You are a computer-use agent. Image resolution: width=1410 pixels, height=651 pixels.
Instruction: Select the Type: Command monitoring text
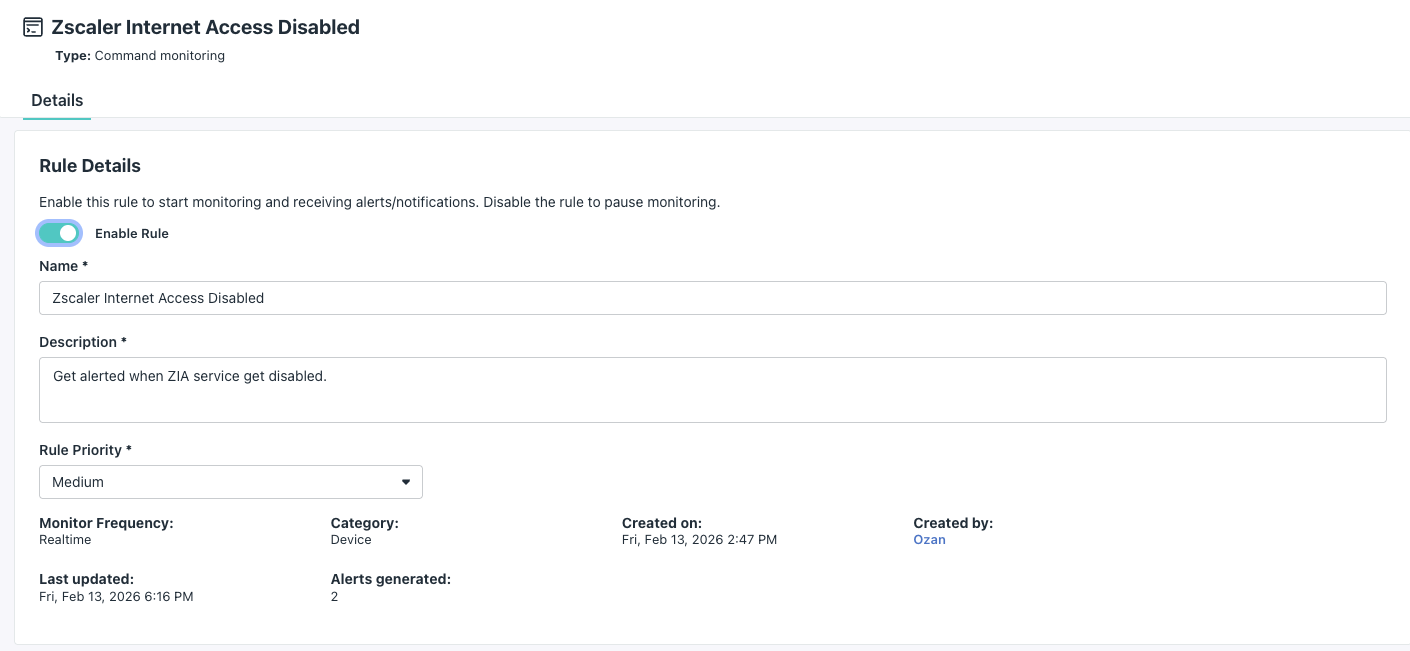(140, 56)
